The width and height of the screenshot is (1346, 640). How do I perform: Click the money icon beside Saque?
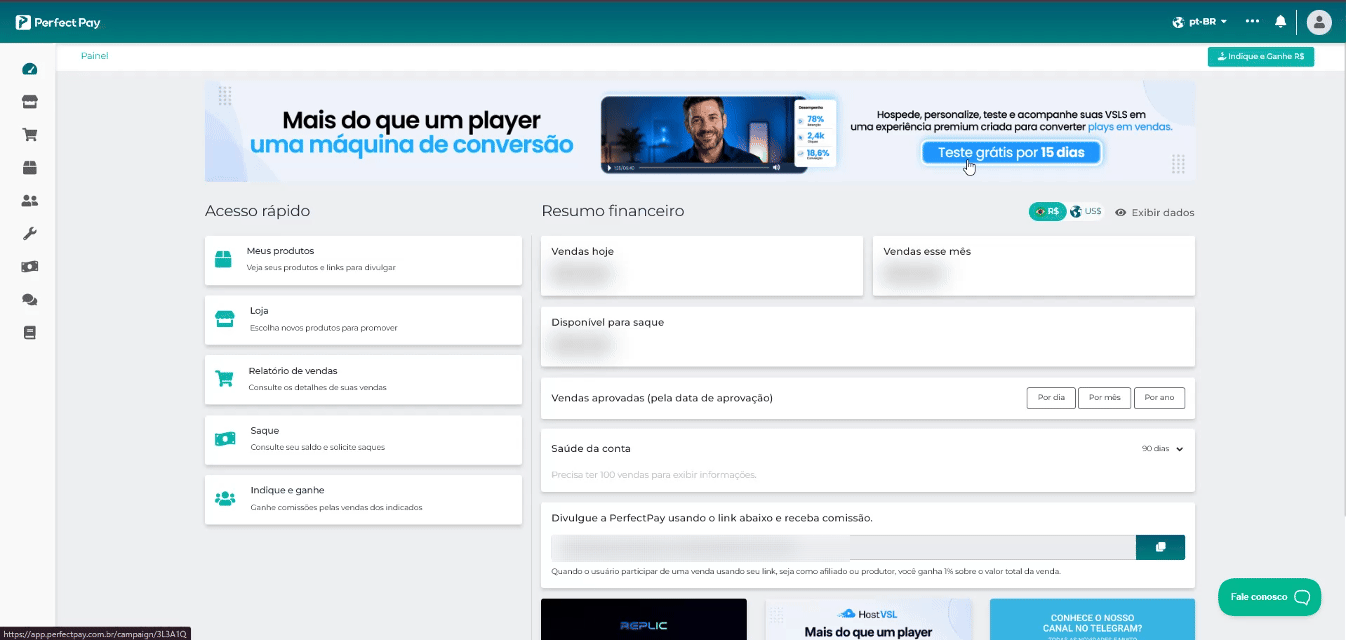click(224, 439)
